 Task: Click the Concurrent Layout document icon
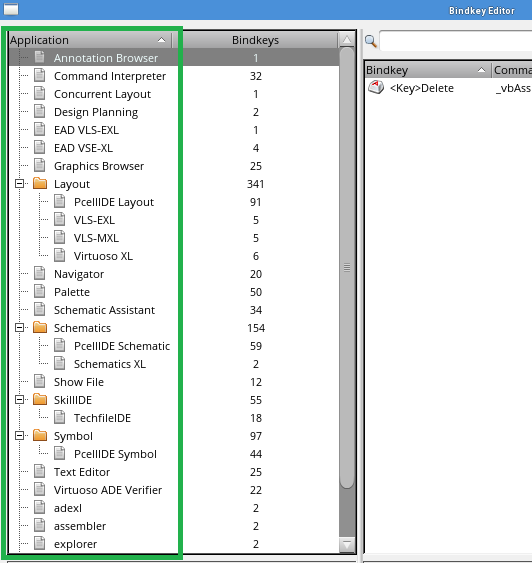coord(39,93)
